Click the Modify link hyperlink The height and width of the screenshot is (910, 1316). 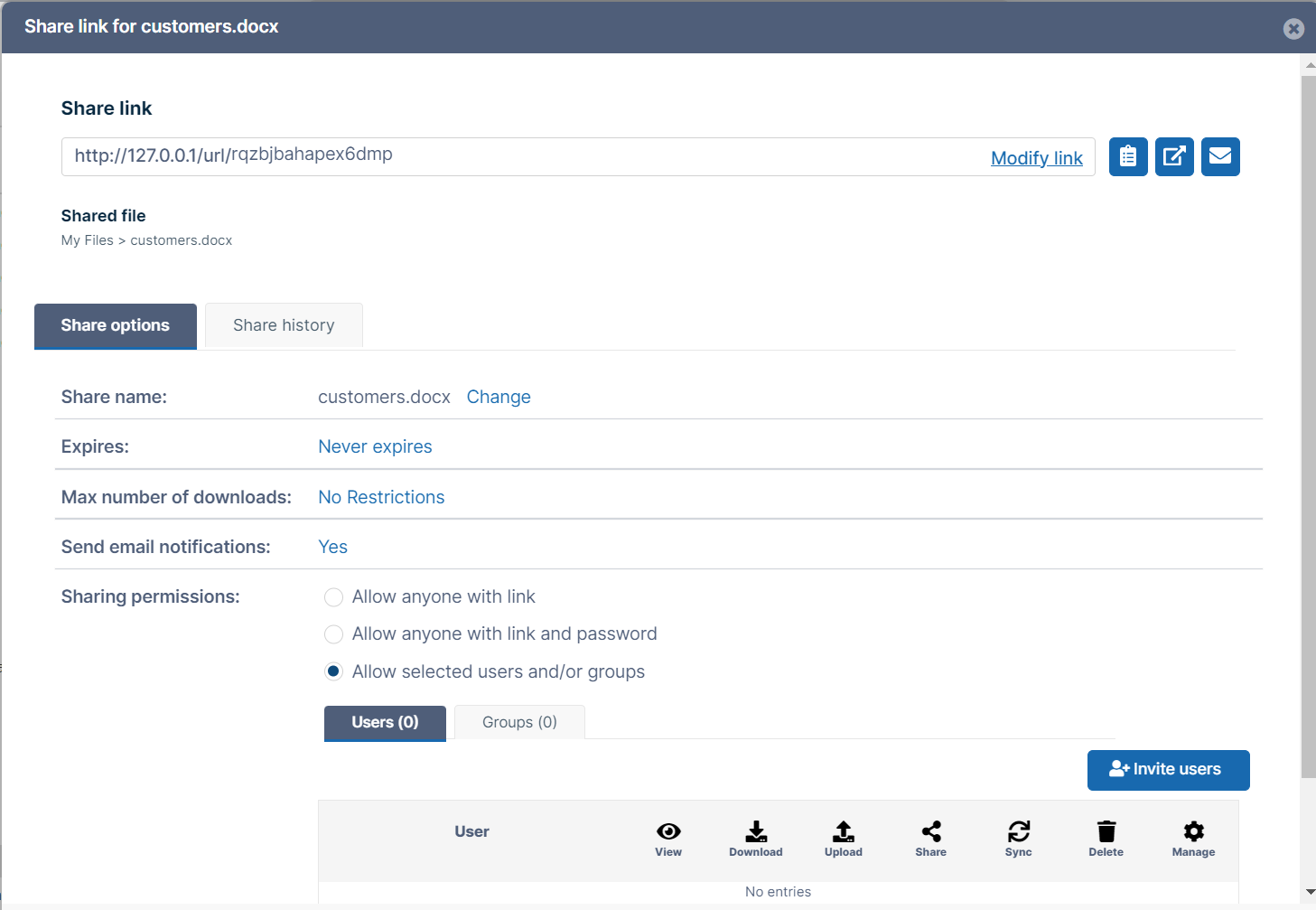[1036, 158]
